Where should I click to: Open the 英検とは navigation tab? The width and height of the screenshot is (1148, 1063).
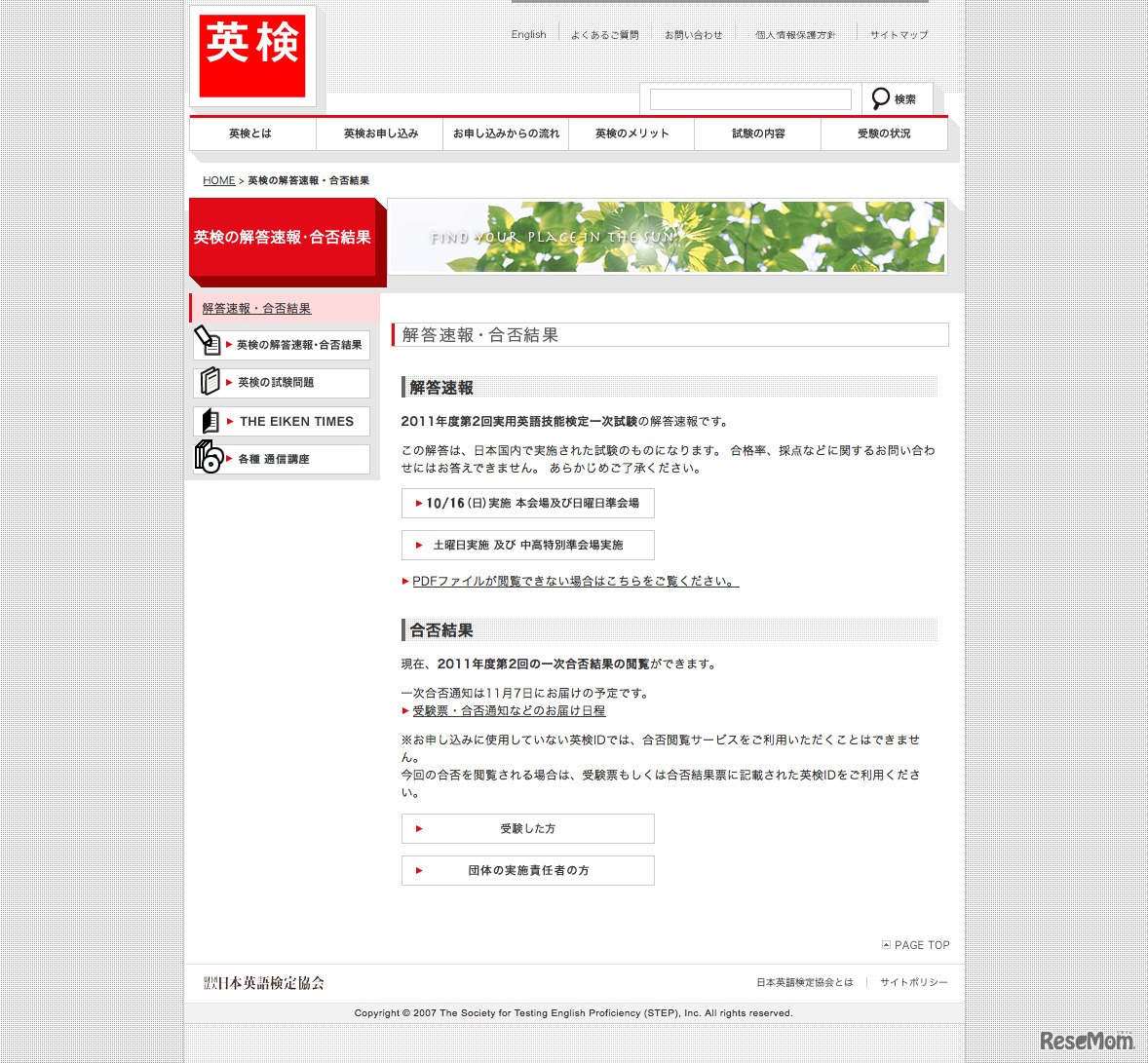pyautogui.click(x=251, y=133)
